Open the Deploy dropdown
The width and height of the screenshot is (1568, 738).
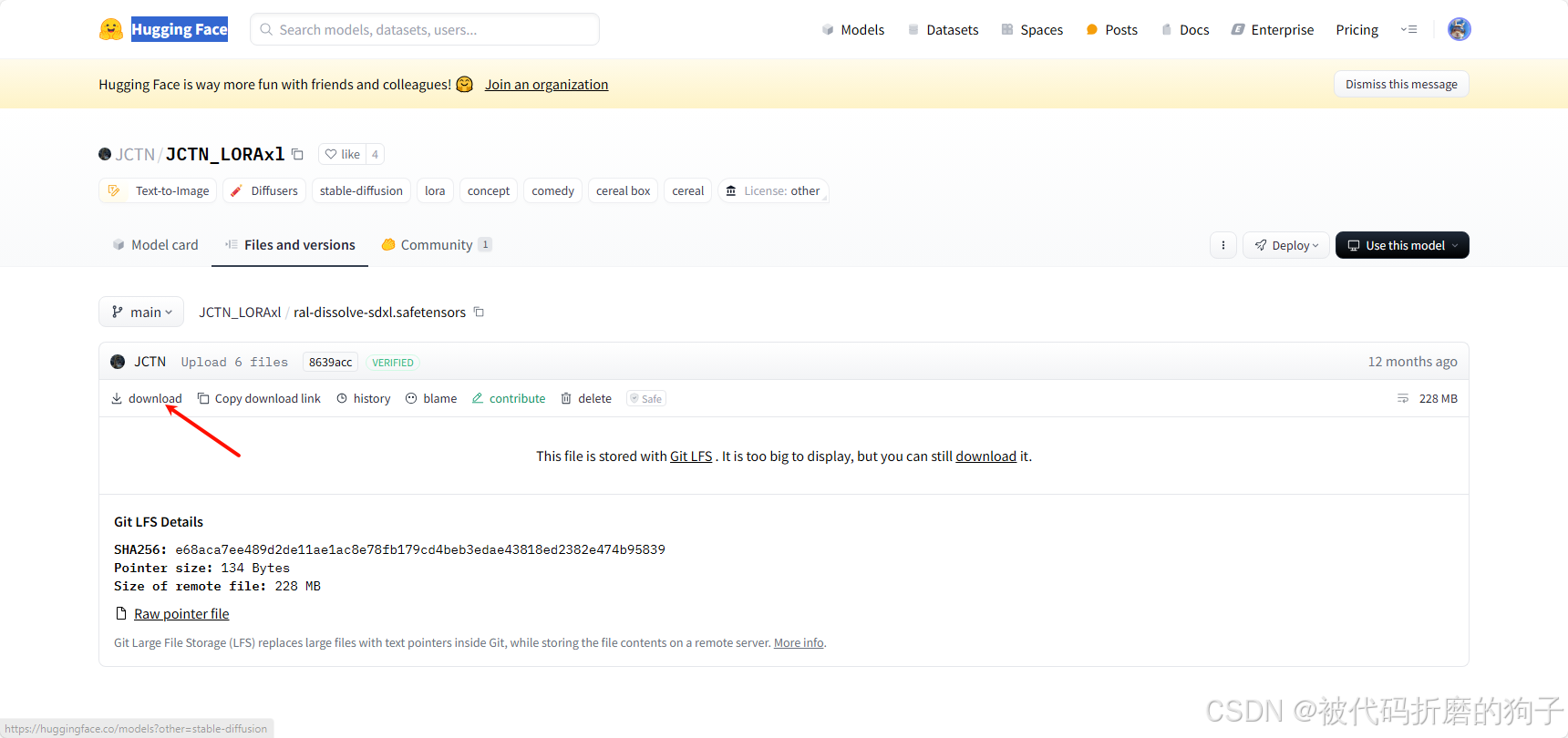coord(1286,245)
